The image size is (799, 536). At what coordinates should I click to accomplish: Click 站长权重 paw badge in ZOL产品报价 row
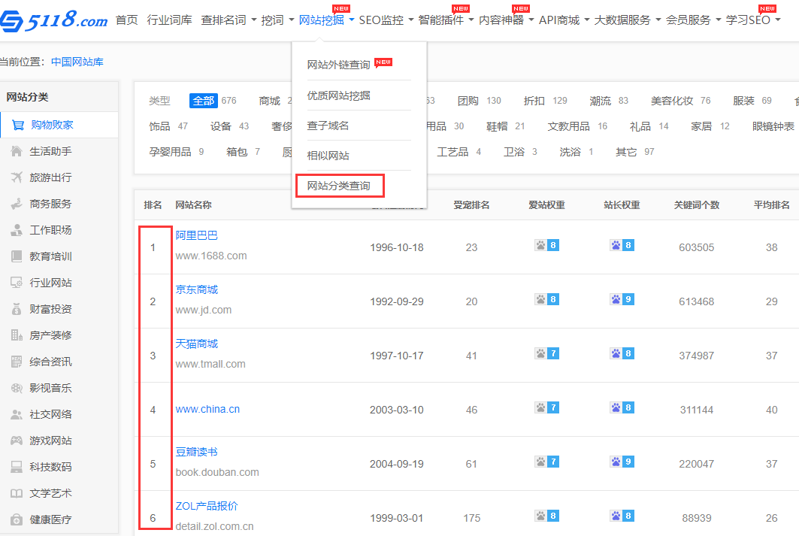pos(622,516)
